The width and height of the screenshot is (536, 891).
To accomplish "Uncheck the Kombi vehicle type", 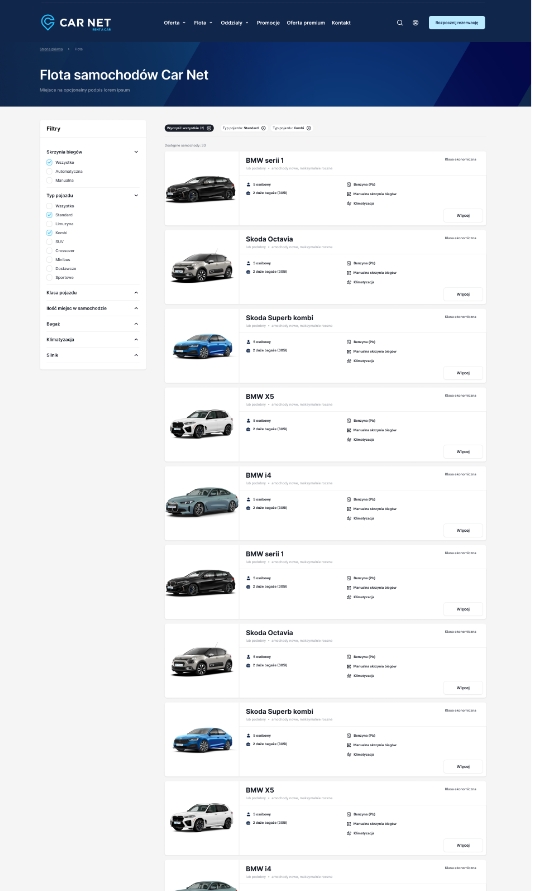I will 49,233.
